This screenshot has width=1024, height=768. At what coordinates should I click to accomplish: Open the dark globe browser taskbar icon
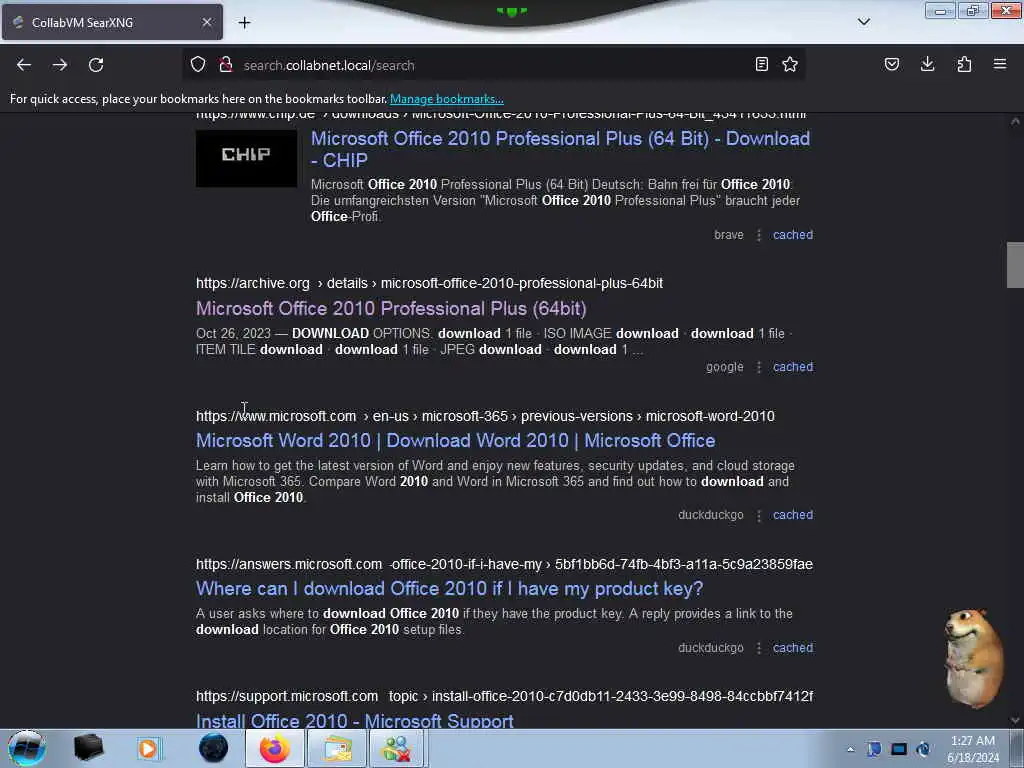click(x=214, y=748)
